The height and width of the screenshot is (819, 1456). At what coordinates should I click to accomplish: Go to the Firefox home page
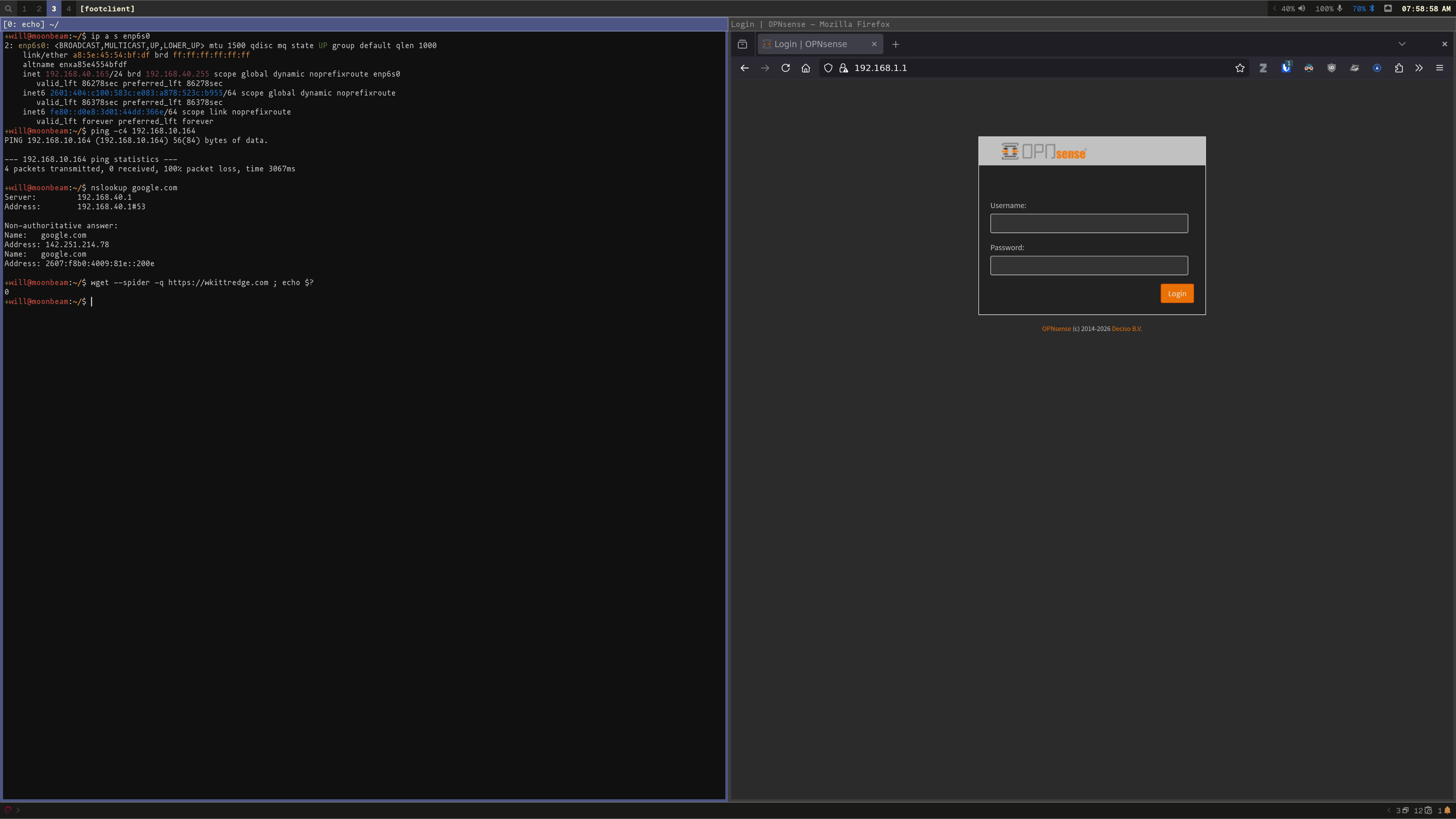click(x=806, y=68)
